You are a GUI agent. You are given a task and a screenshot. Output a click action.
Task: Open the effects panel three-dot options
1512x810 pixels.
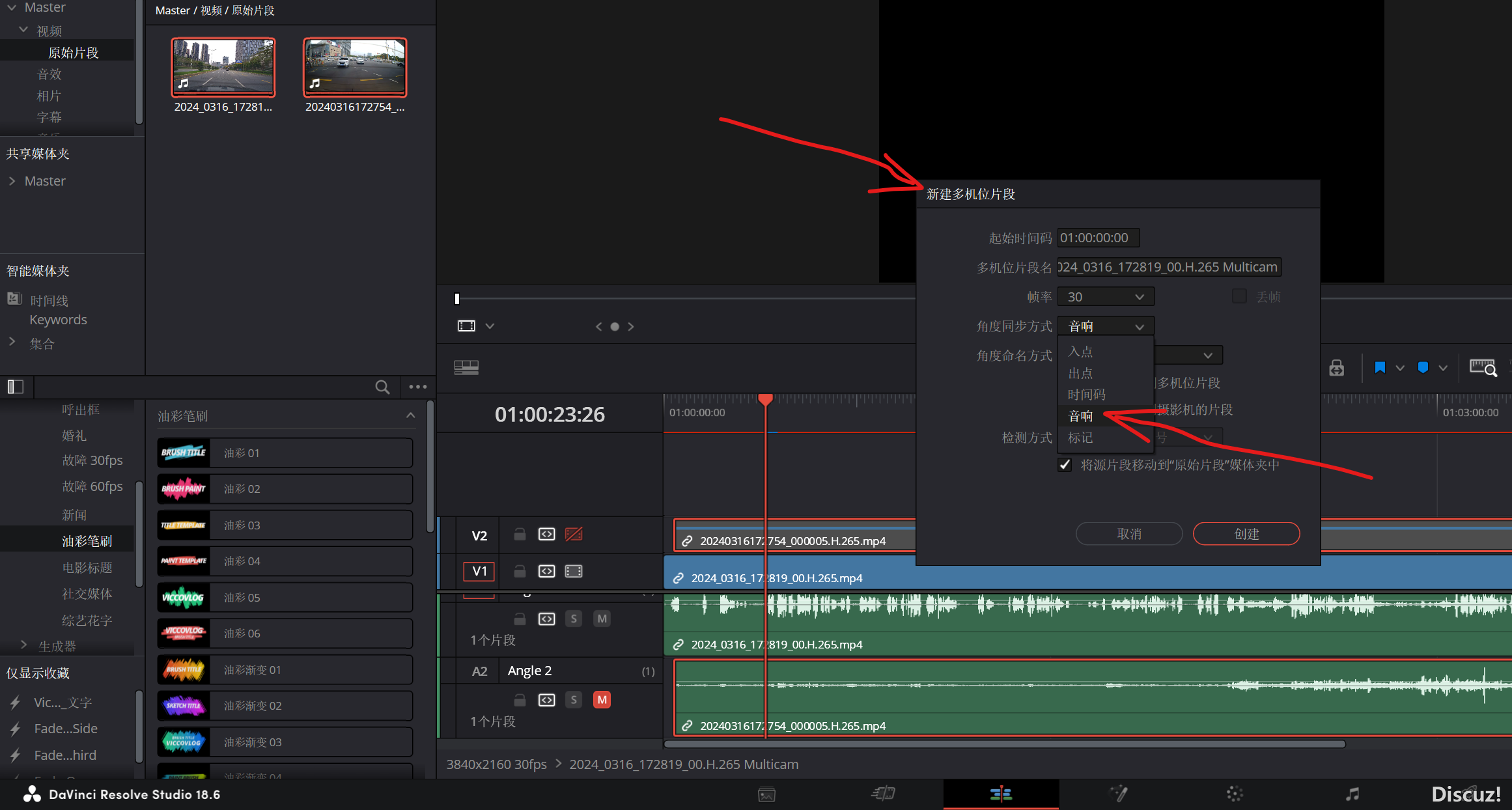pos(418,387)
